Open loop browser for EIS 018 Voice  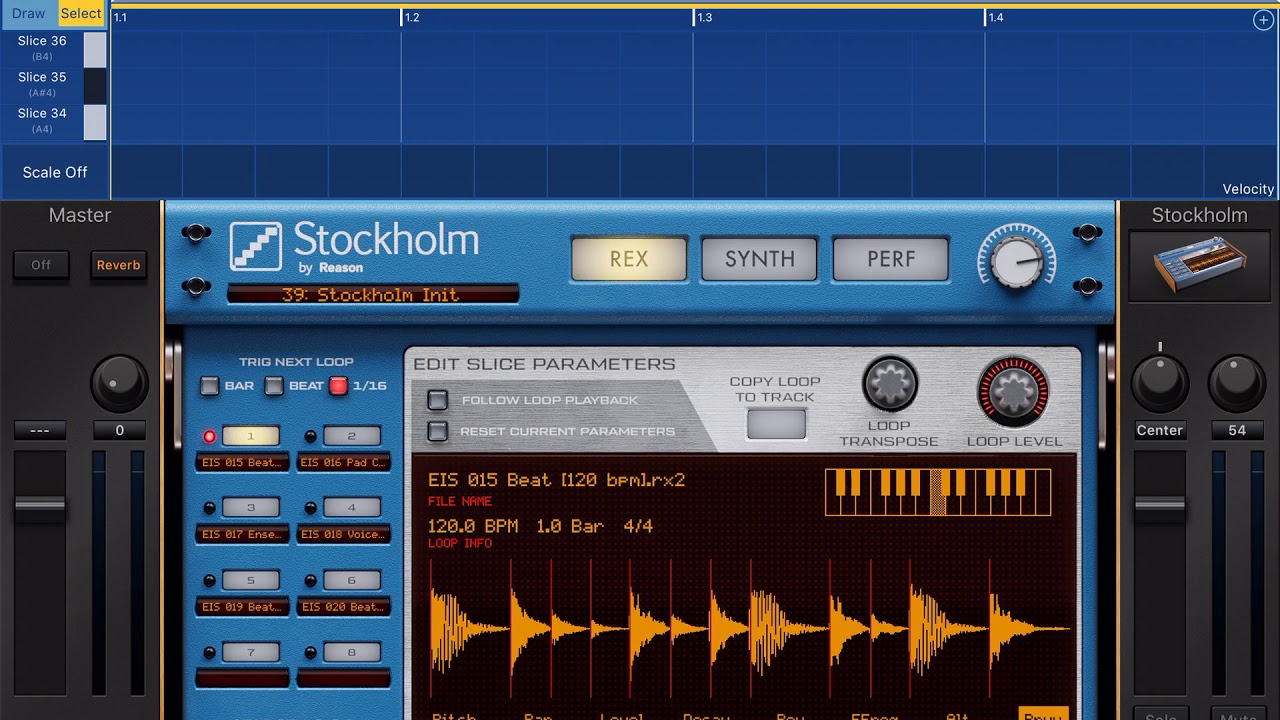(343, 535)
